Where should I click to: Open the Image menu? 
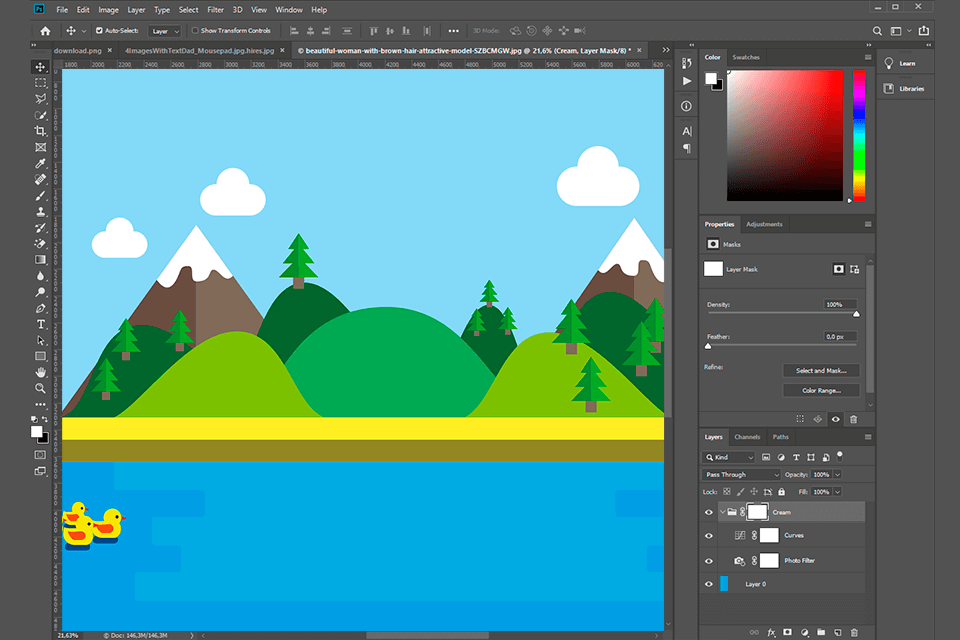point(108,10)
